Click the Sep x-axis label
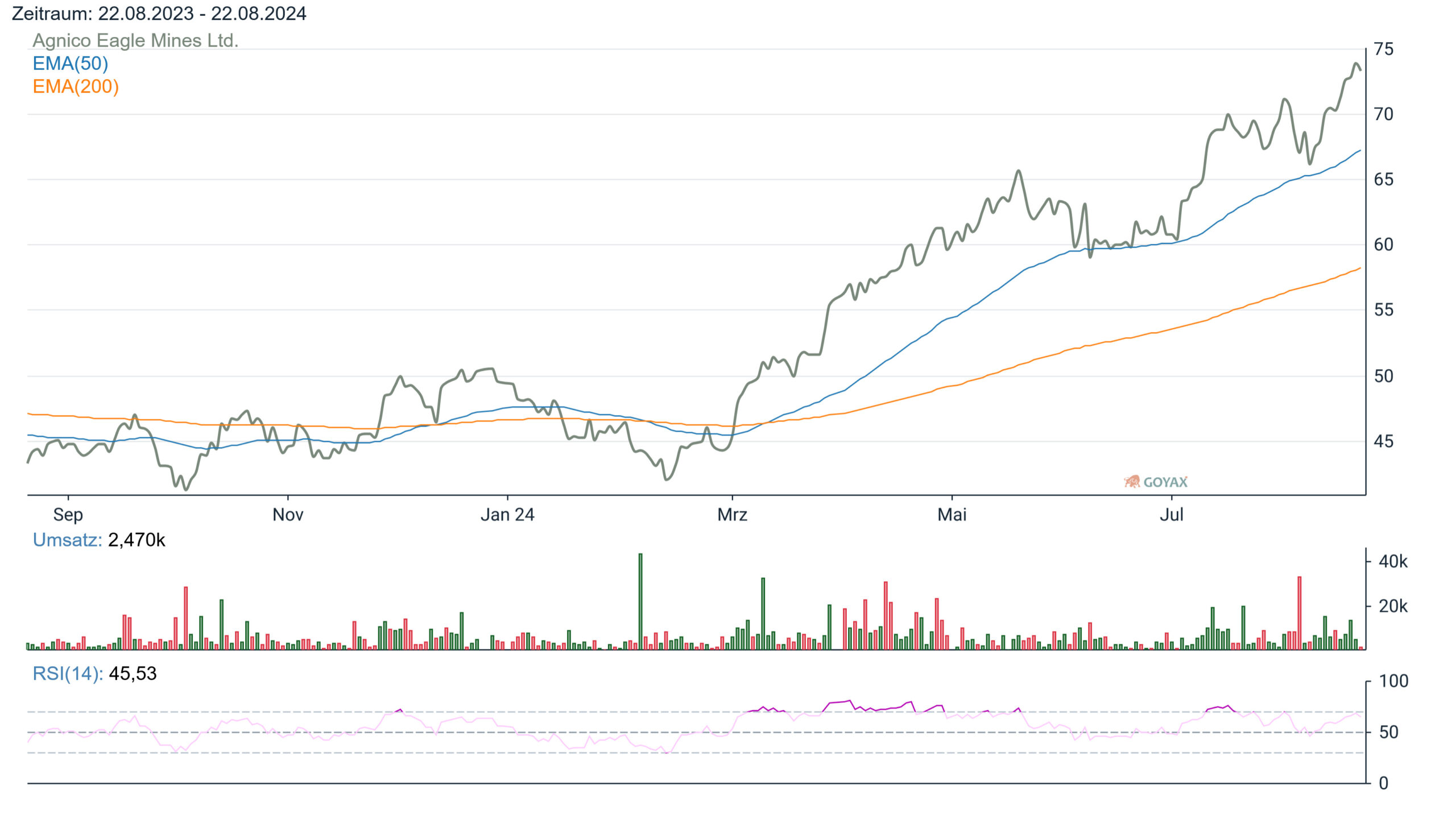Screen dimensions: 1456x832 pos(68,515)
